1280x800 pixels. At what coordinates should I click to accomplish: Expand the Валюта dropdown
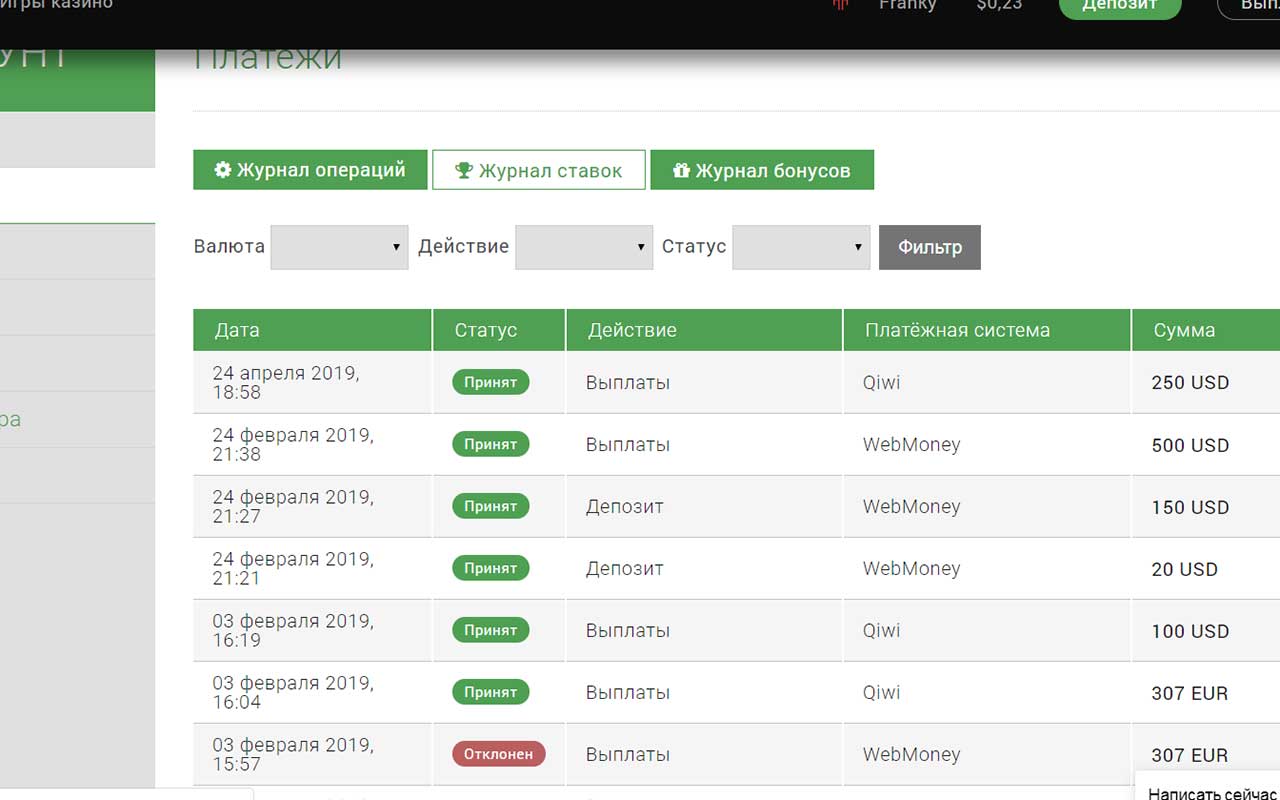pos(339,247)
